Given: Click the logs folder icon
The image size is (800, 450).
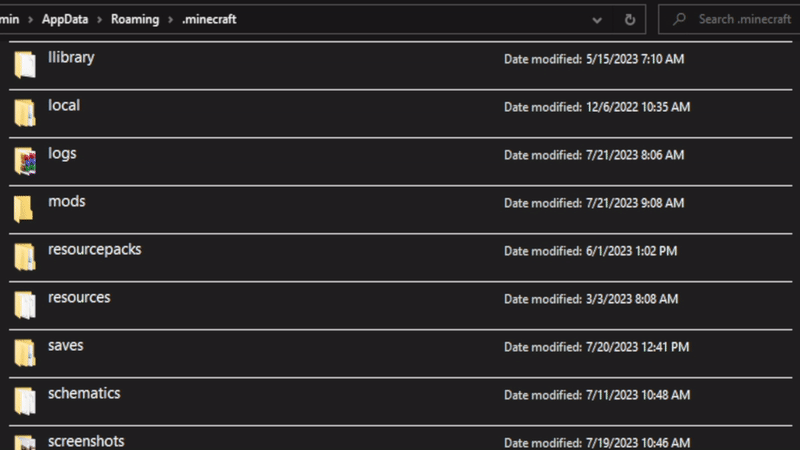Looking at the screenshot, I should tap(25, 160).
